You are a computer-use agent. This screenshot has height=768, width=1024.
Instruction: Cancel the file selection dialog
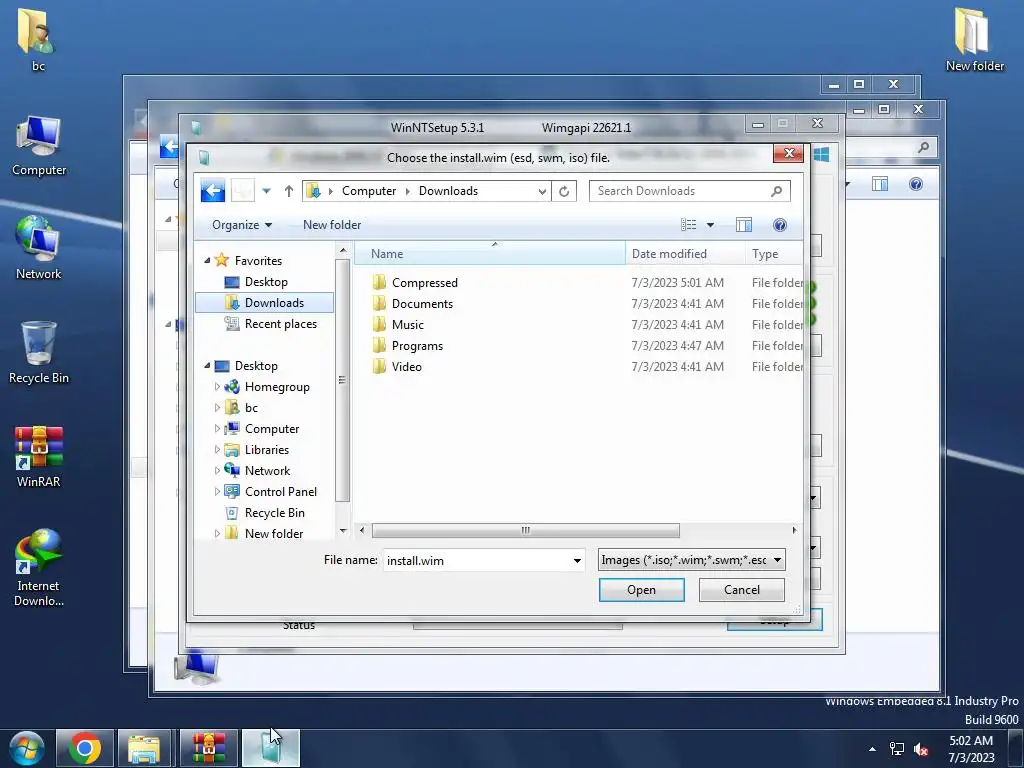[x=741, y=590]
